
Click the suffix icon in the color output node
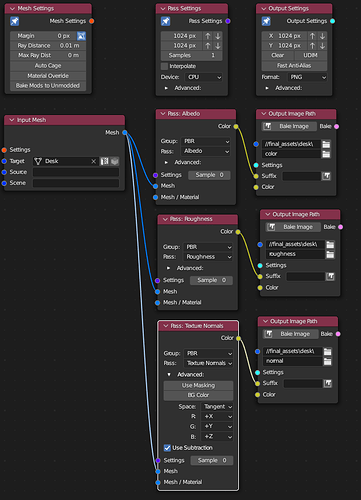[x=326, y=176]
